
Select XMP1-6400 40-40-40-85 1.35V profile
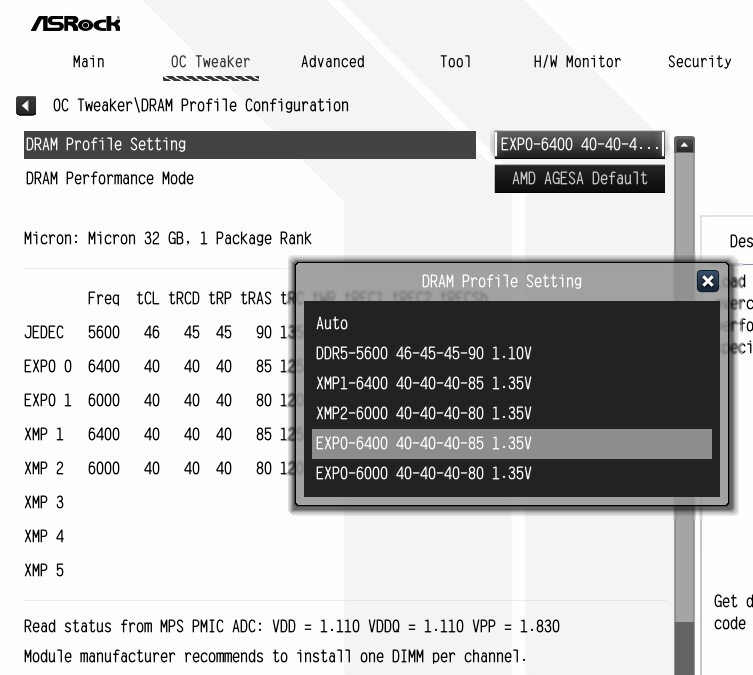[x=512, y=384]
